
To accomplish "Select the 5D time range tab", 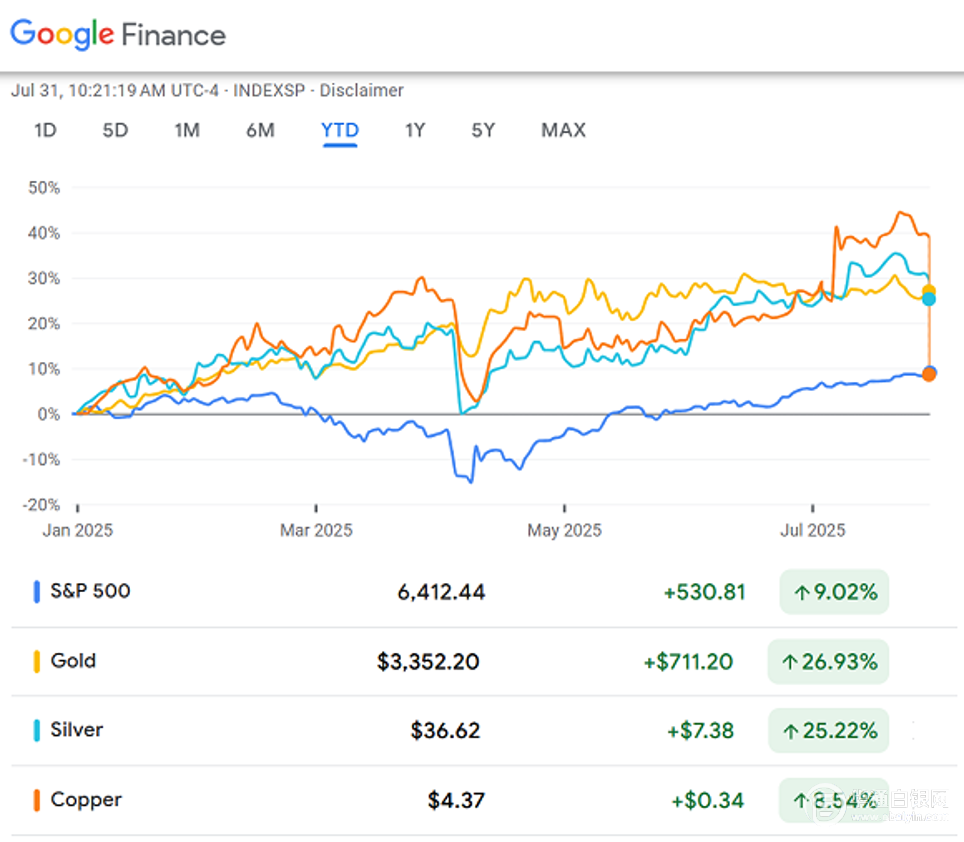I will [115, 130].
